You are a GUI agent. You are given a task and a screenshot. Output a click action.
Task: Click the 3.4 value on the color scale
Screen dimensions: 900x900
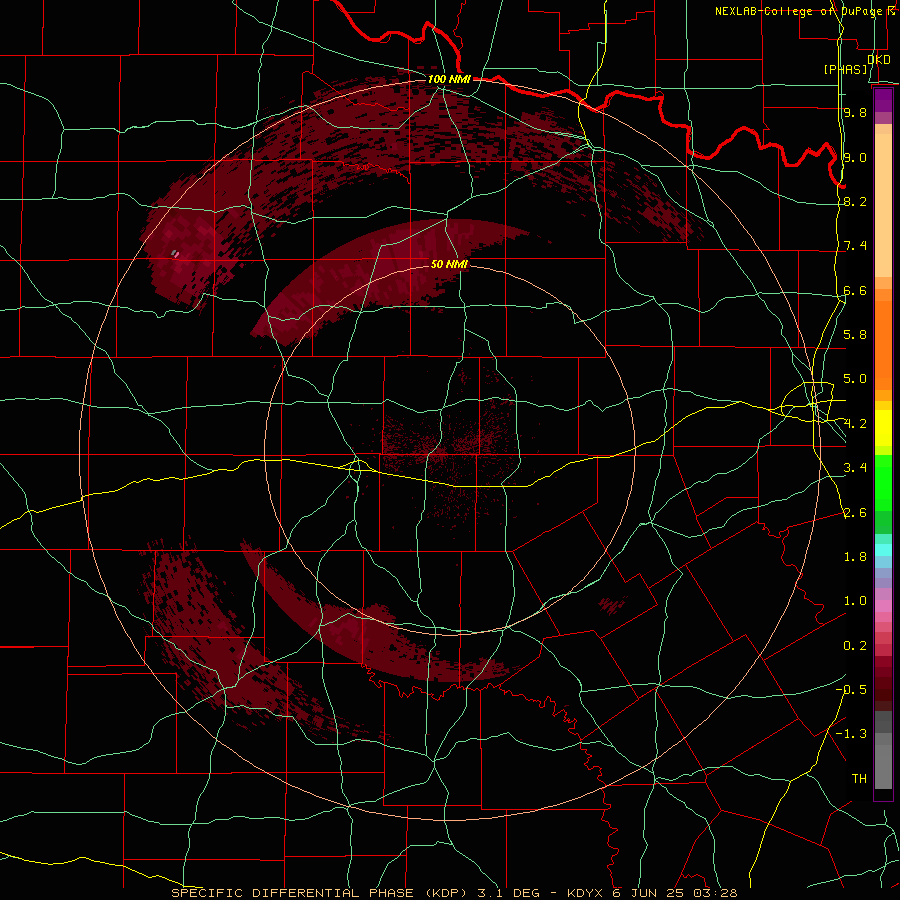tap(855, 468)
